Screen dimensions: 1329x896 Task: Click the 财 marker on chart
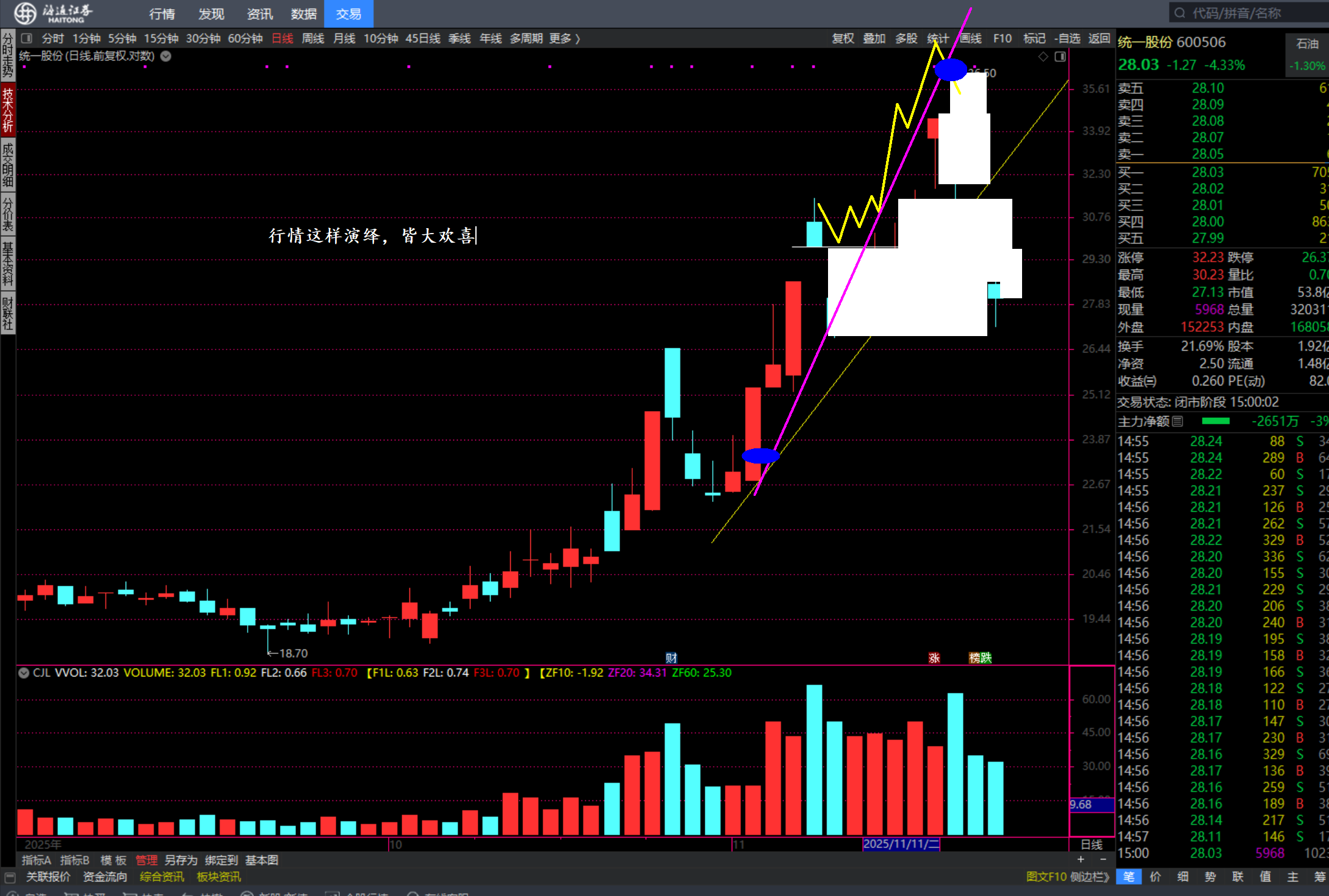click(671, 658)
